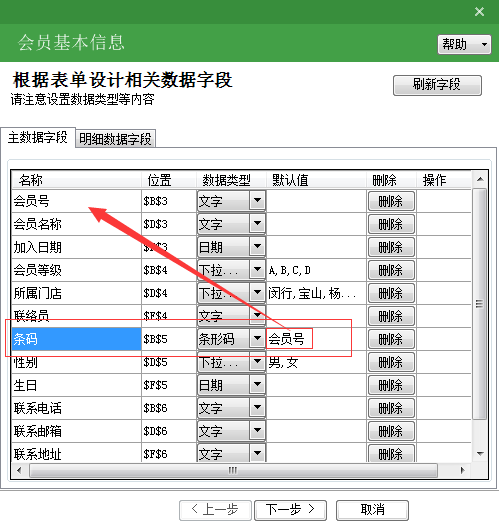Expand data type dropdown for 加入日期 row

[x=257, y=247]
